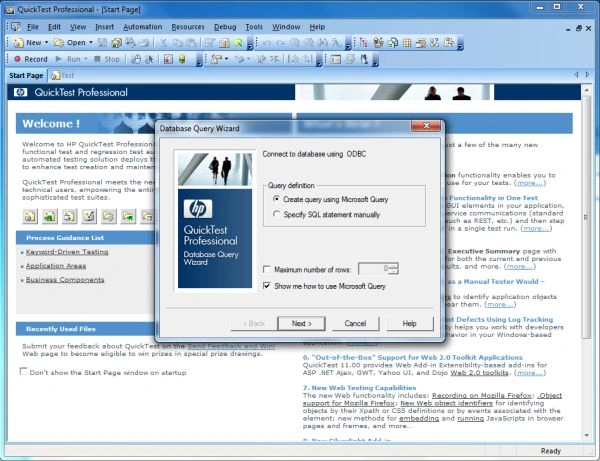Expand the Open button dropdown arrow
This screenshot has width=600, height=461.
pyautogui.click(x=91, y=42)
